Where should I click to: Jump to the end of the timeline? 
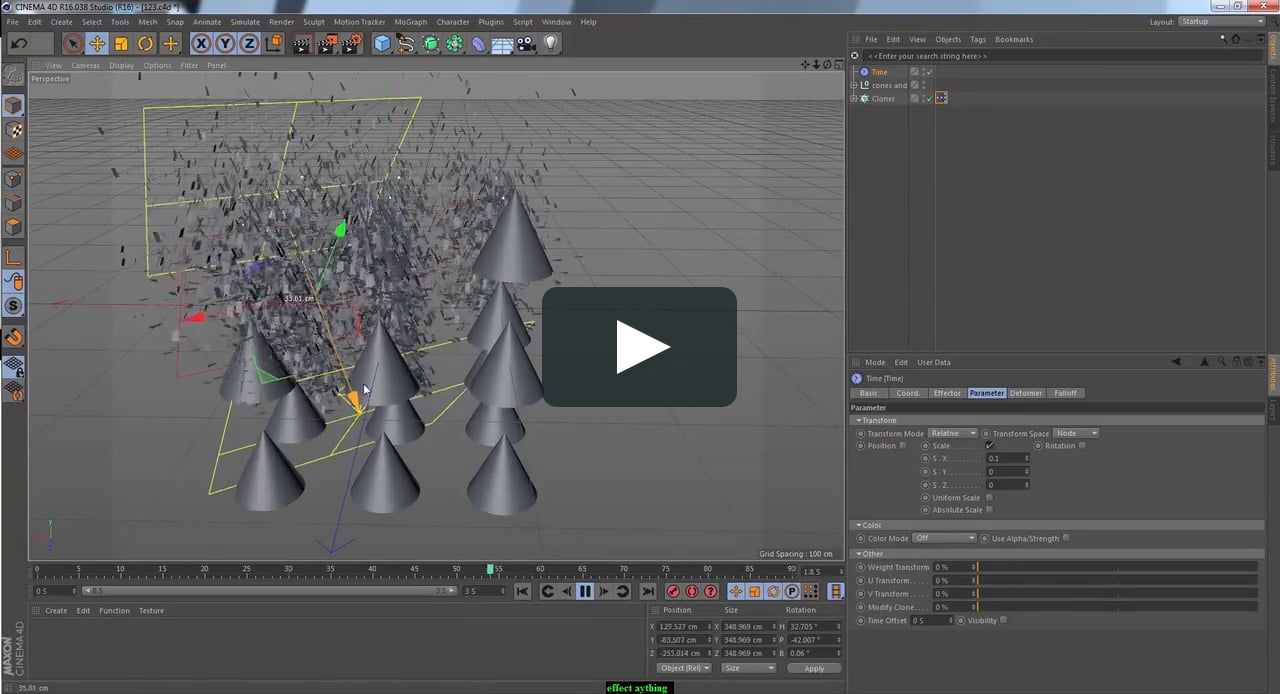648,591
